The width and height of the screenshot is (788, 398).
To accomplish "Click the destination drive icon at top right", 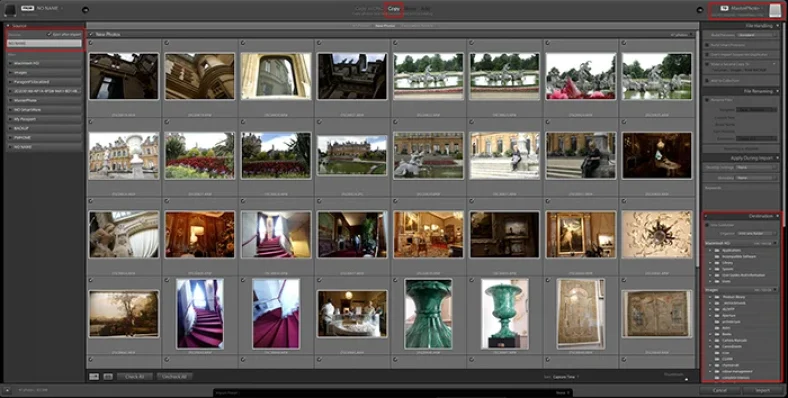I will 775,11.
